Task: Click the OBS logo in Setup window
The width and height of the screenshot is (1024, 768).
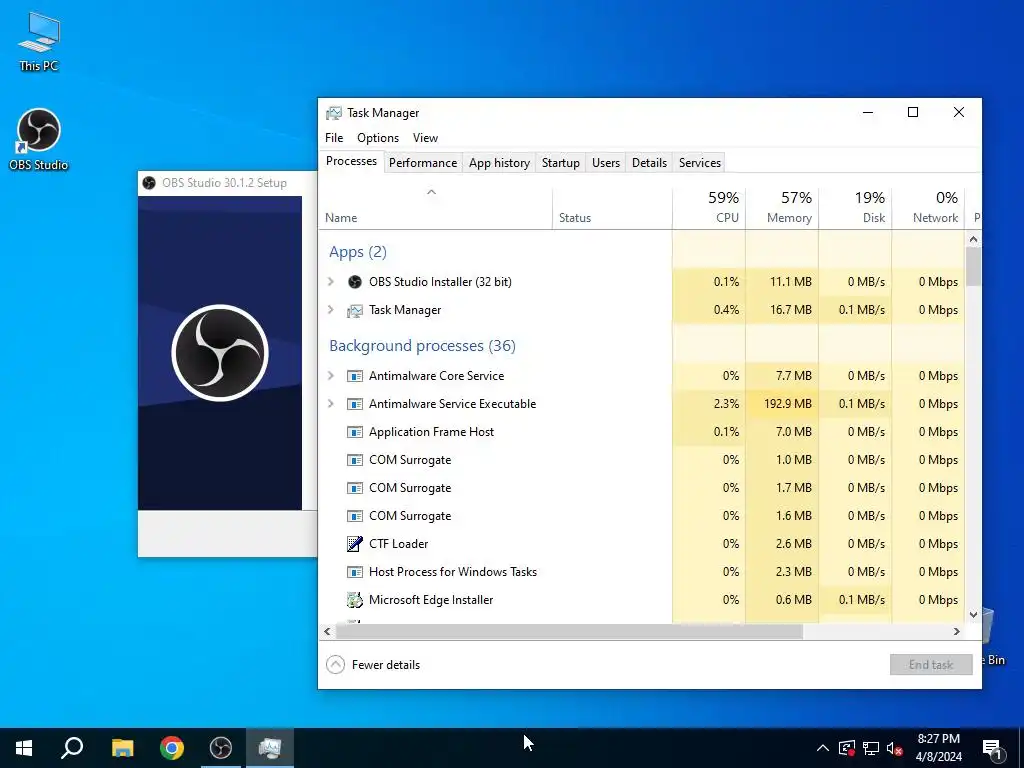Action: coord(220,353)
